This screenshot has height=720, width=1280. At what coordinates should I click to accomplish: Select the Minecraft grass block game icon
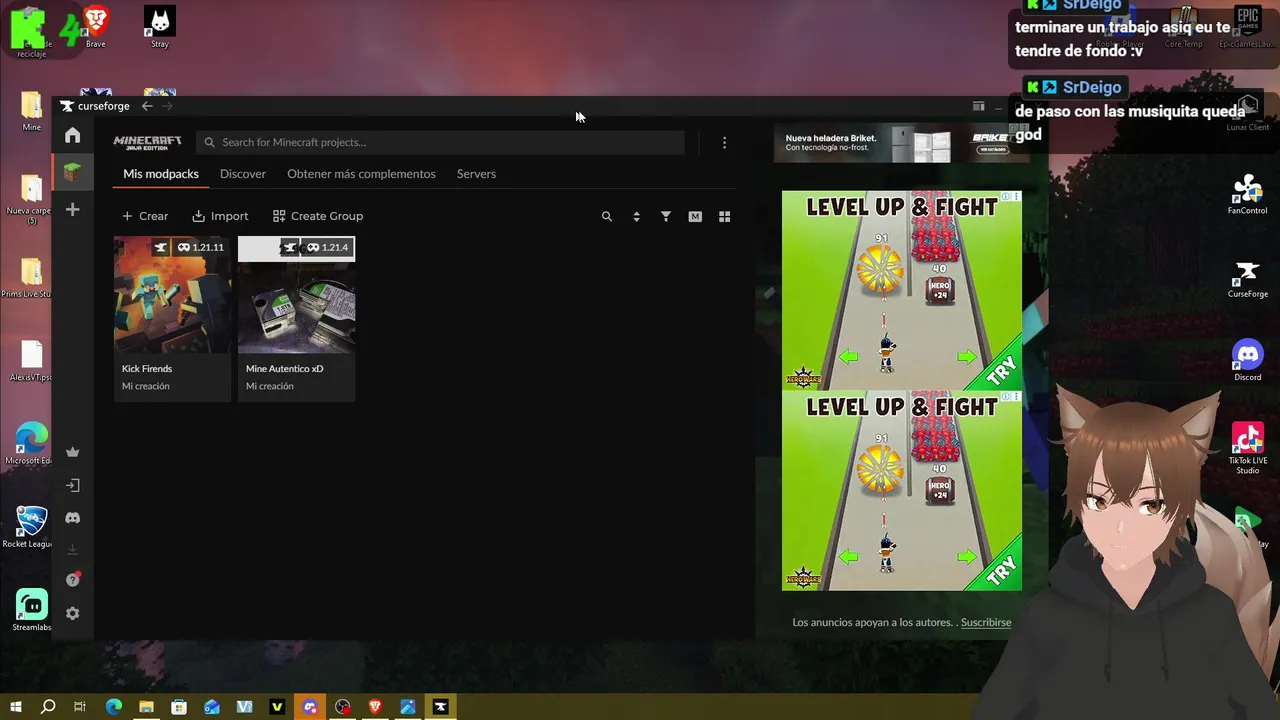pos(72,172)
